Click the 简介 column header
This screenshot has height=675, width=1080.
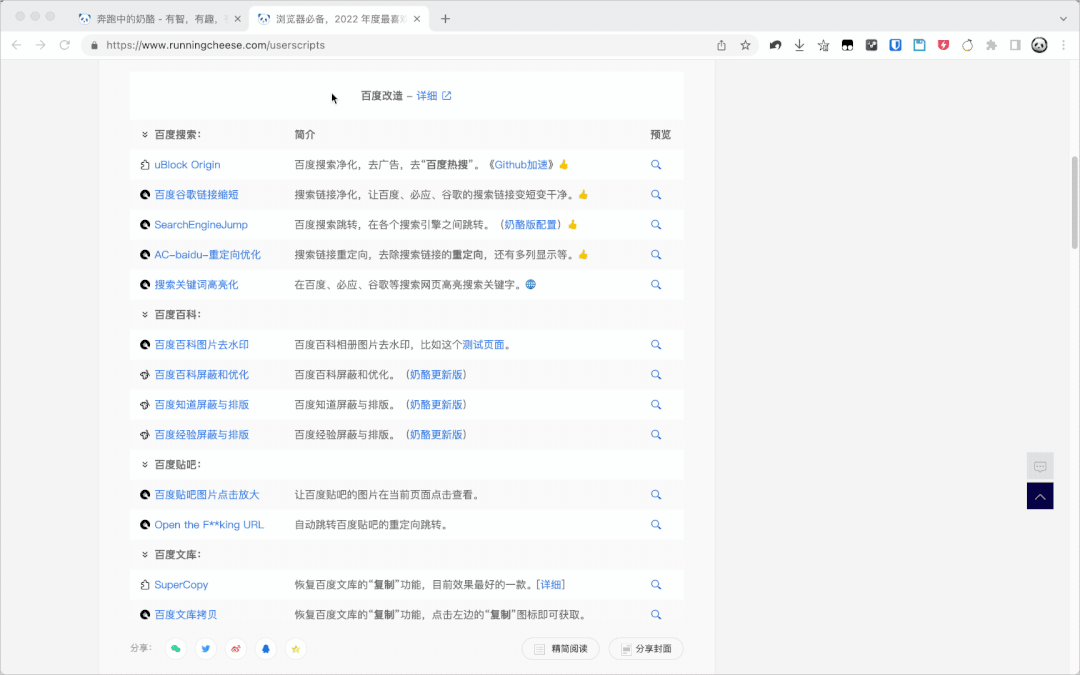305,135
